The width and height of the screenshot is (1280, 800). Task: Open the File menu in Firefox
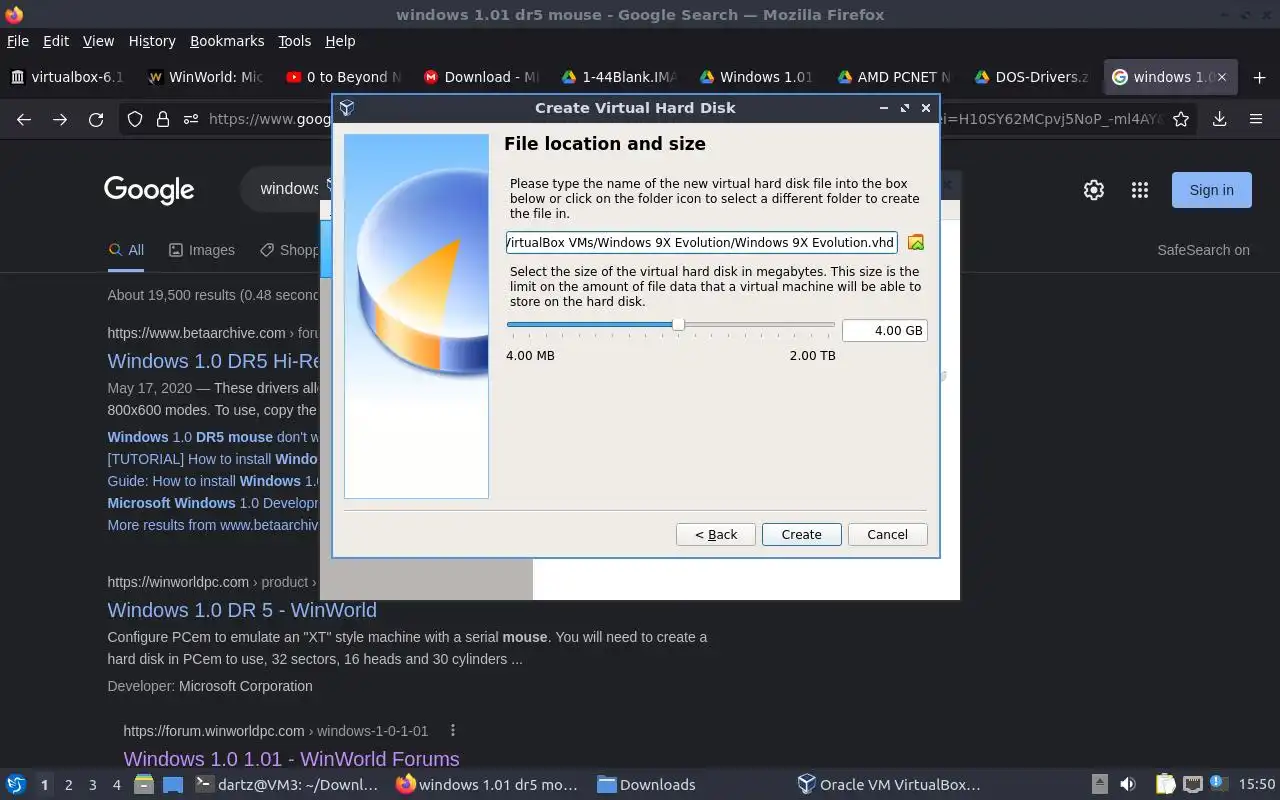pos(18,41)
